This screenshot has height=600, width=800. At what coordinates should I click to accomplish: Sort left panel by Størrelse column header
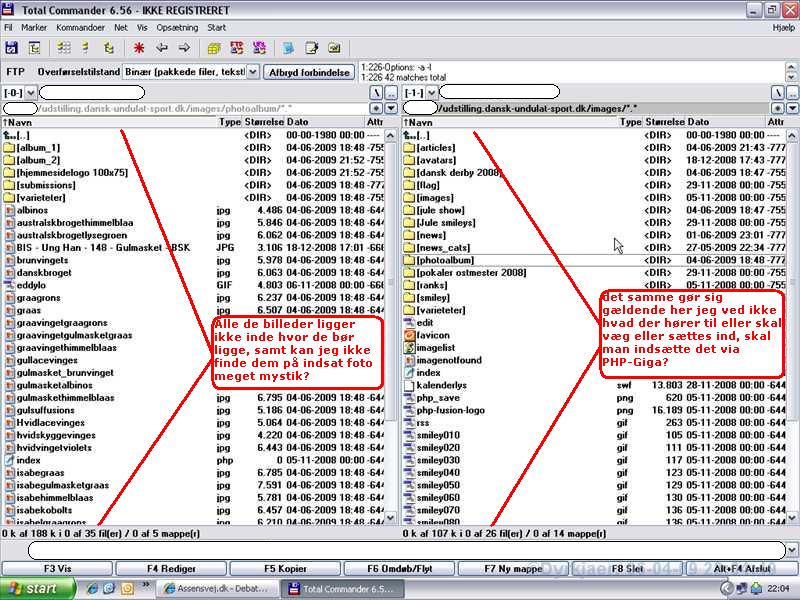[x=263, y=122]
